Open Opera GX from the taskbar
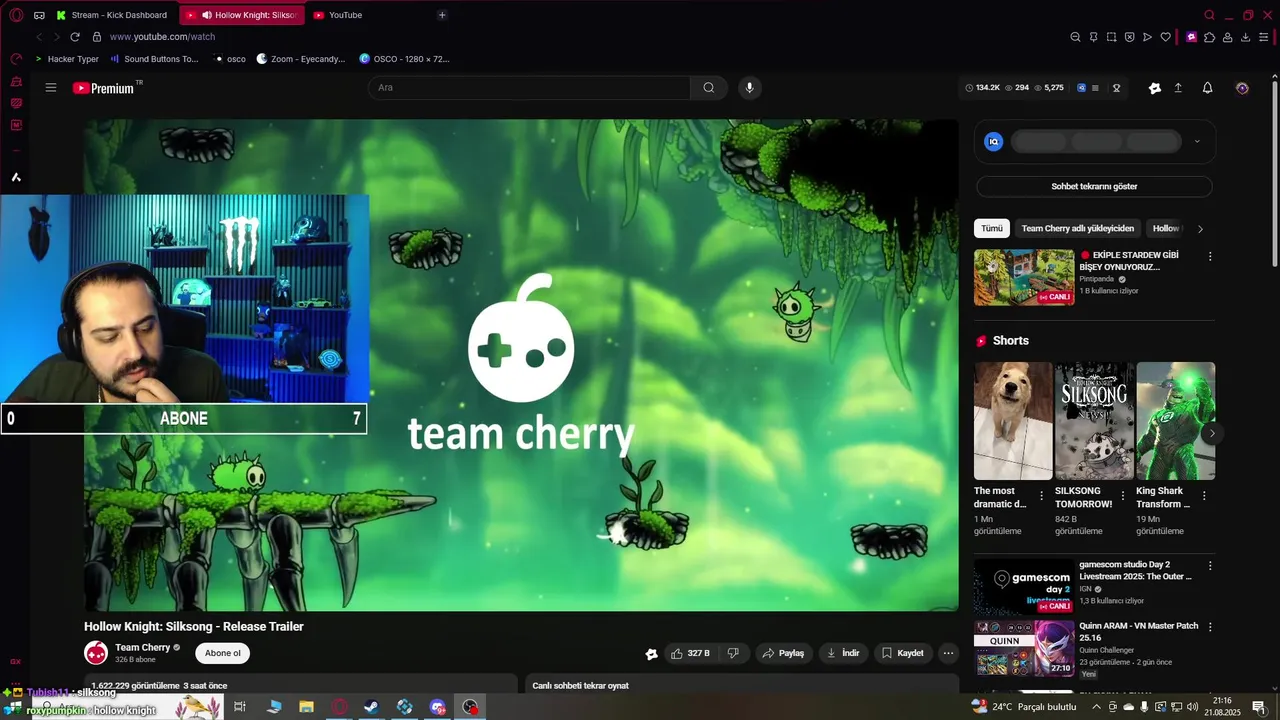The height and width of the screenshot is (720, 1280). pyautogui.click(x=339, y=707)
